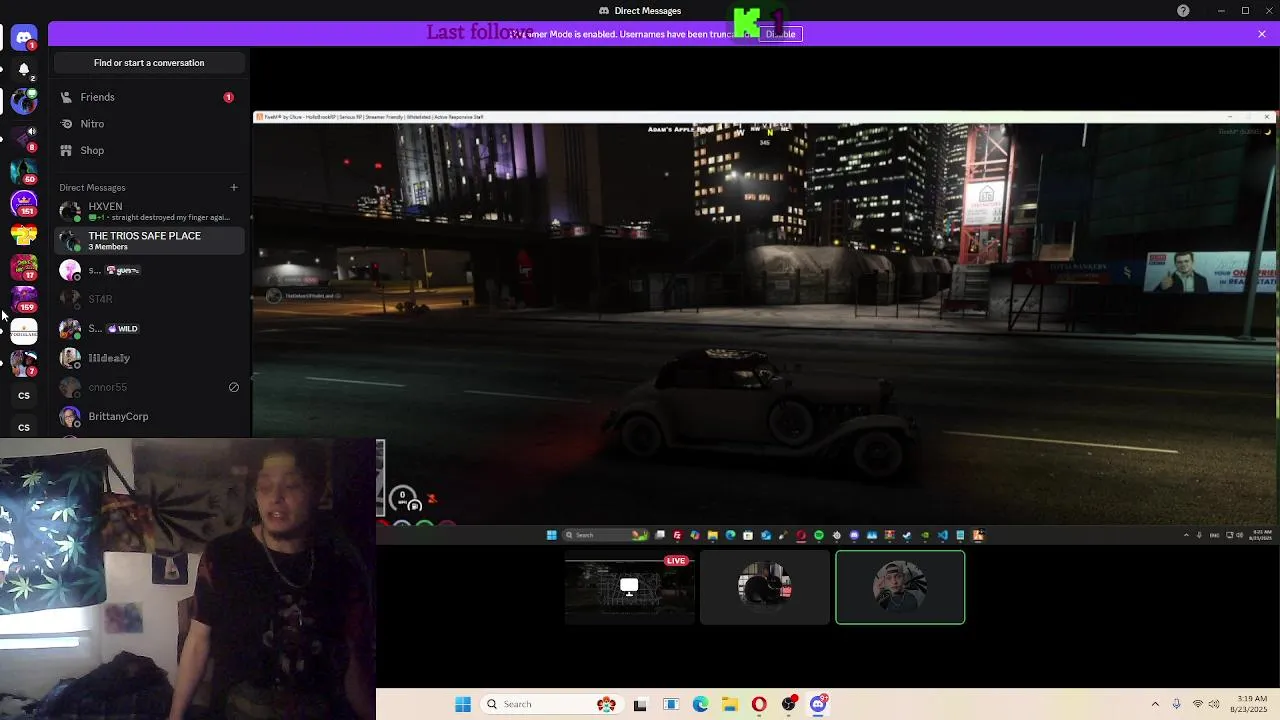Open Discord Help question mark icon
Screen dimensions: 1280x720
[x=1183, y=11]
